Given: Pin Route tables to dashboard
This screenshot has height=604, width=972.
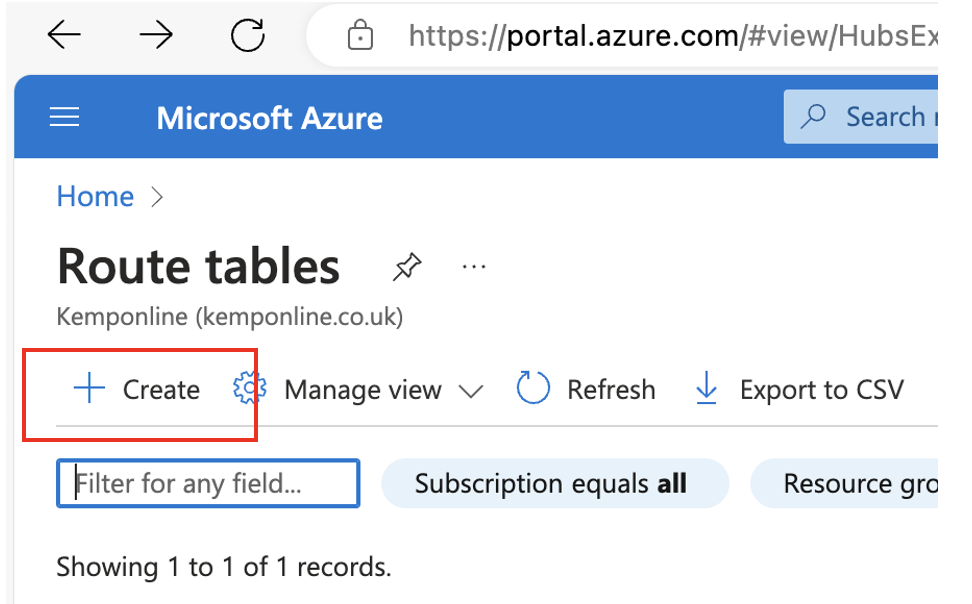Looking at the screenshot, I should coord(406,267).
